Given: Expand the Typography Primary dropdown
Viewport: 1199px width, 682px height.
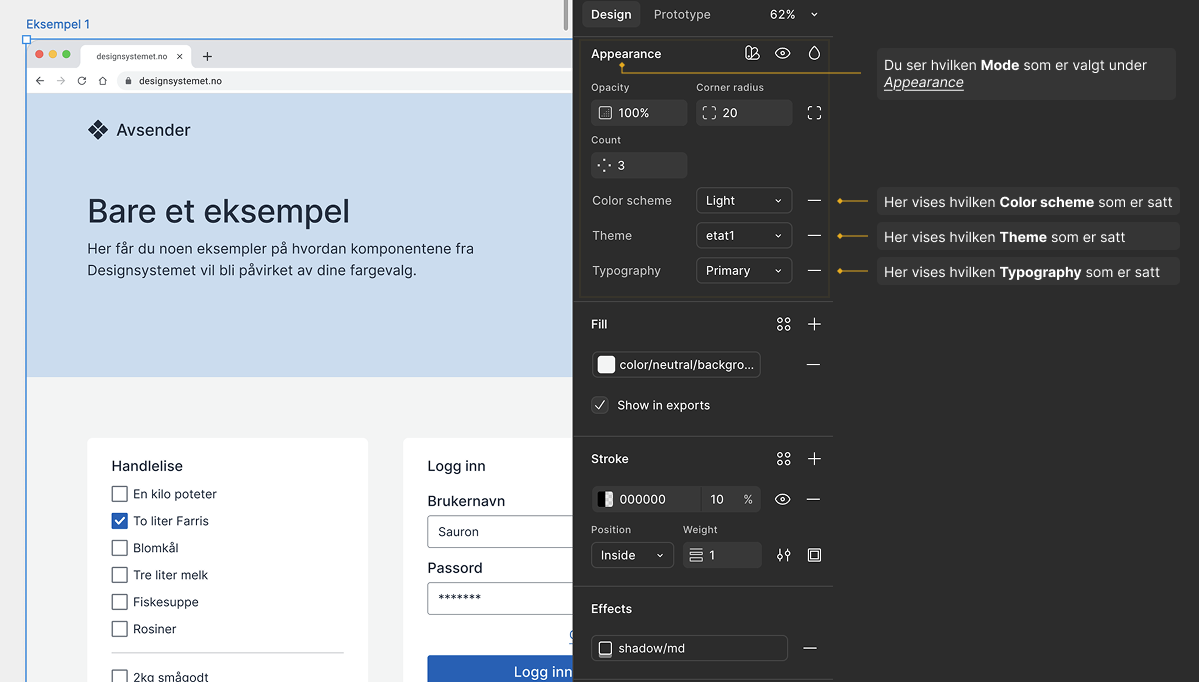Looking at the screenshot, I should click(x=743, y=271).
